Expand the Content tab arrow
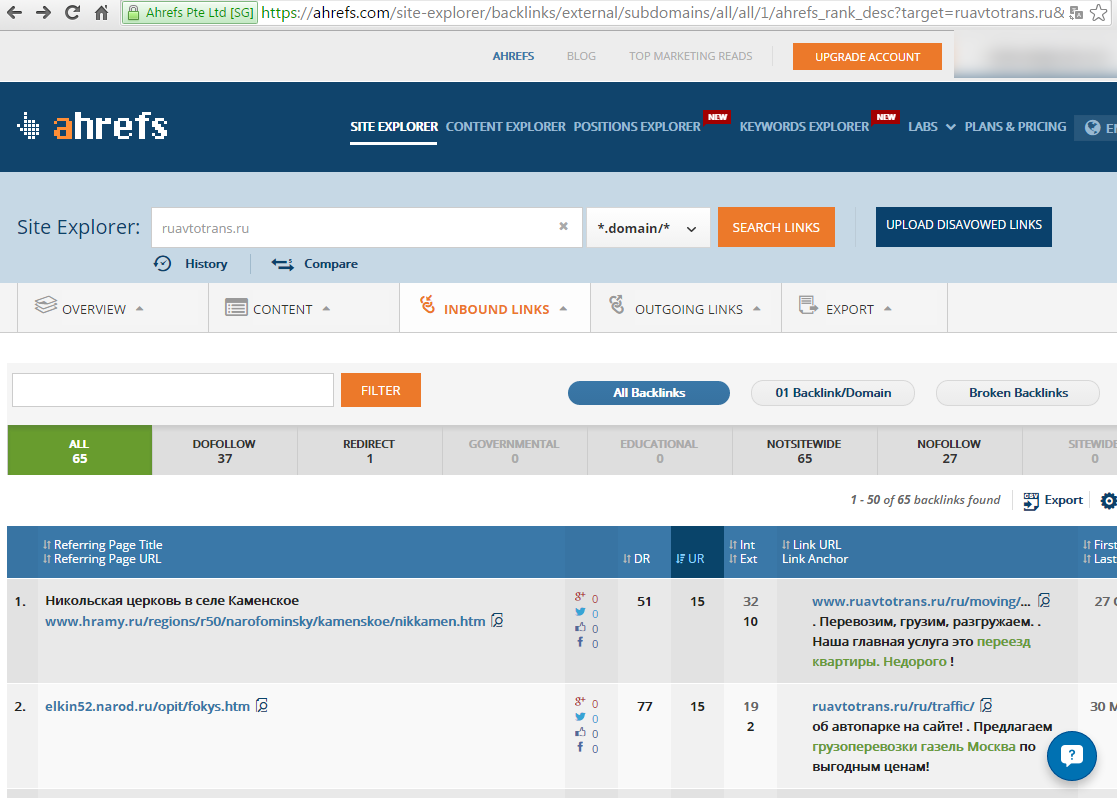The image size is (1117, 798). point(326,309)
